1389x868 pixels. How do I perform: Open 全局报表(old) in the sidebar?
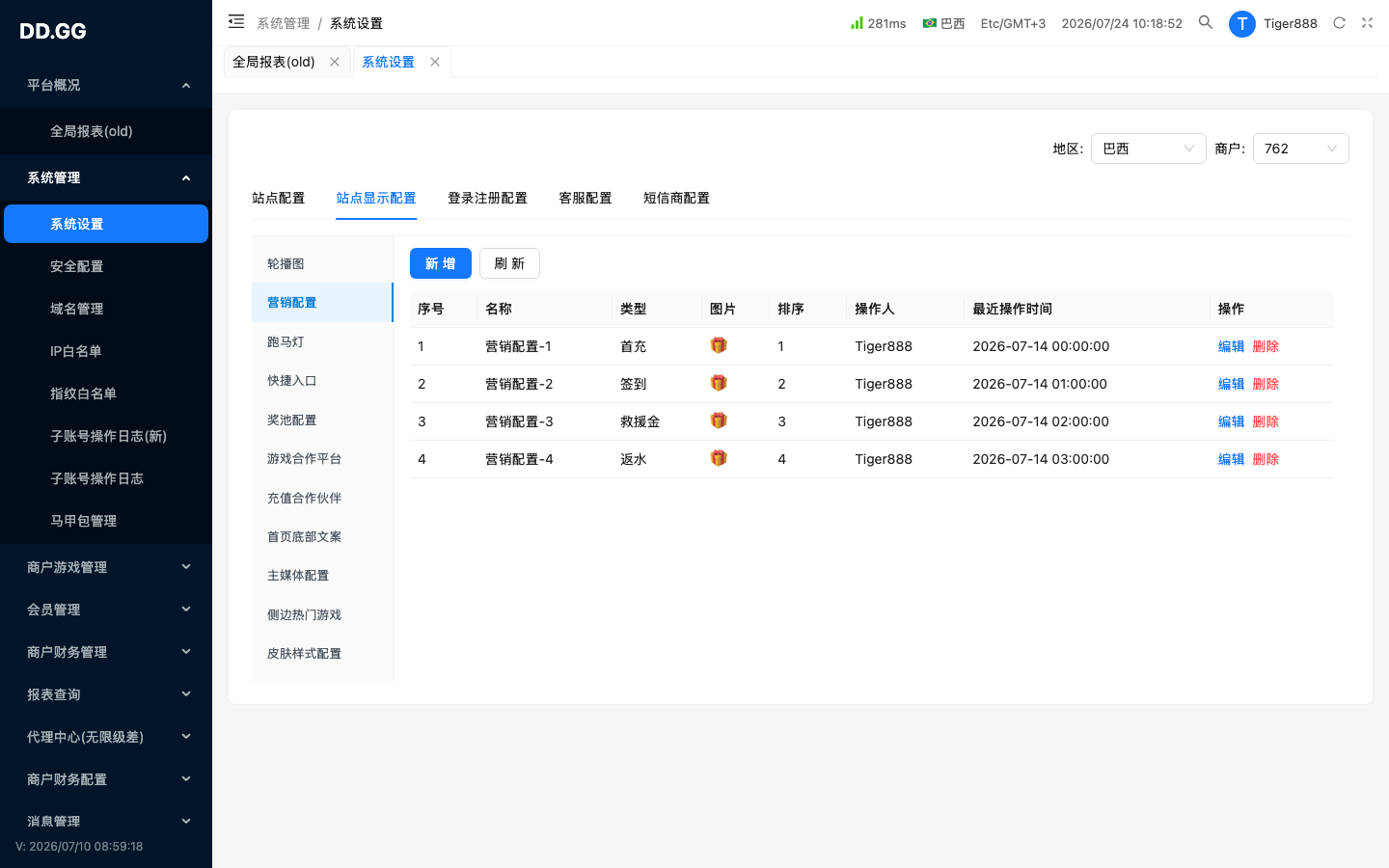106,131
